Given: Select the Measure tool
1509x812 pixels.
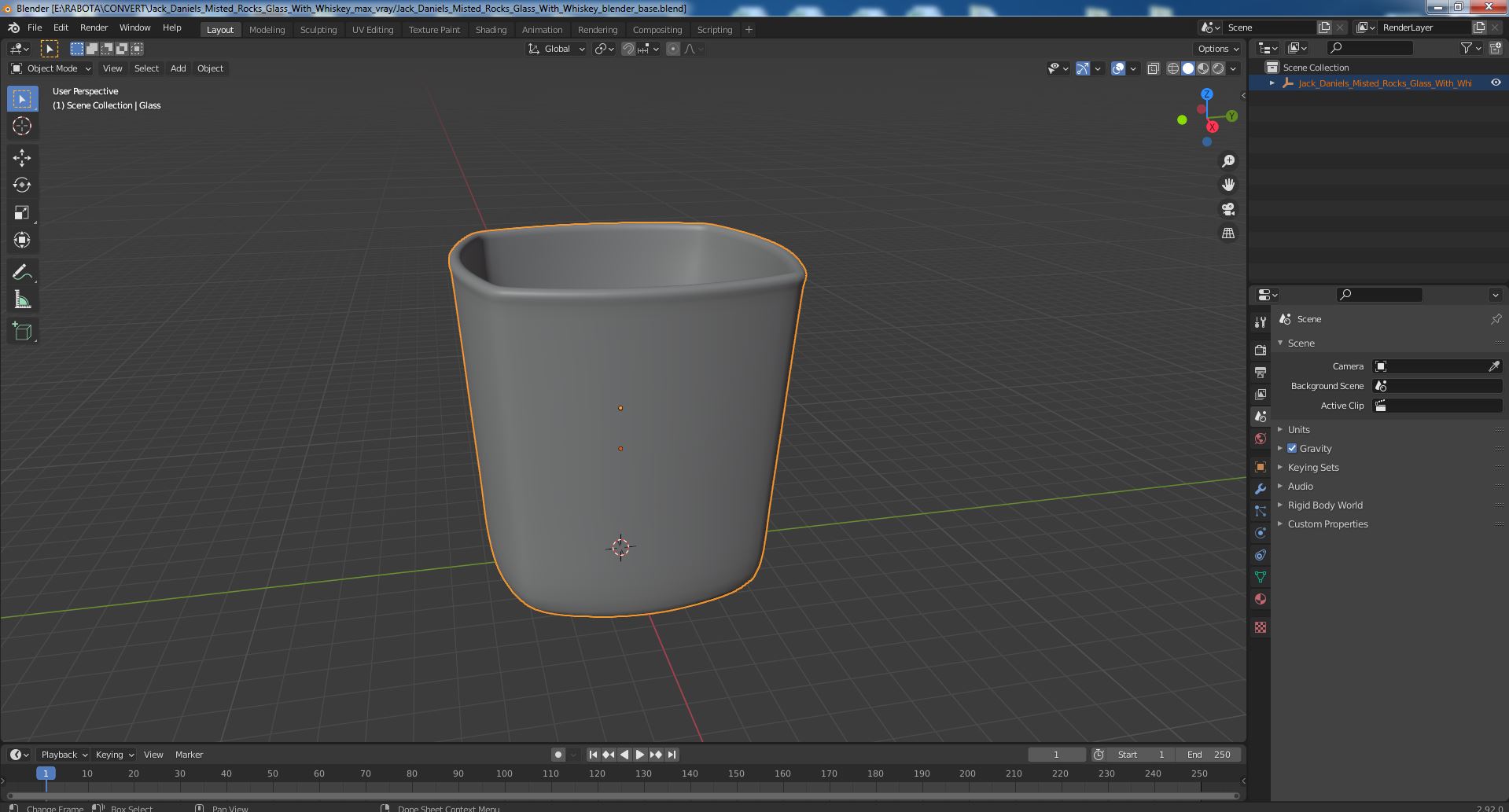Looking at the screenshot, I should pos(22,299).
